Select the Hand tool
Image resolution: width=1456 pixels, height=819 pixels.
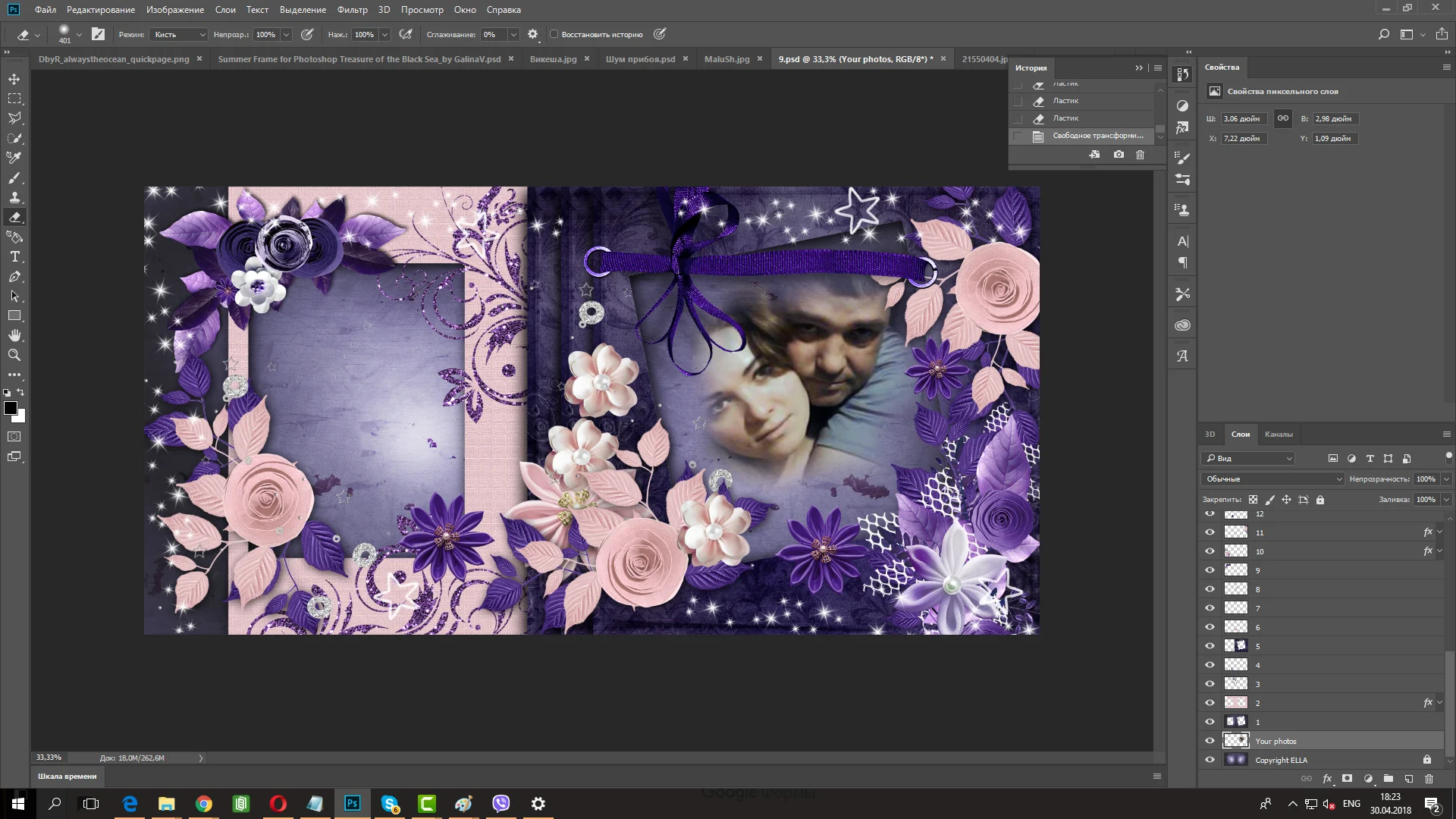[x=14, y=335]
